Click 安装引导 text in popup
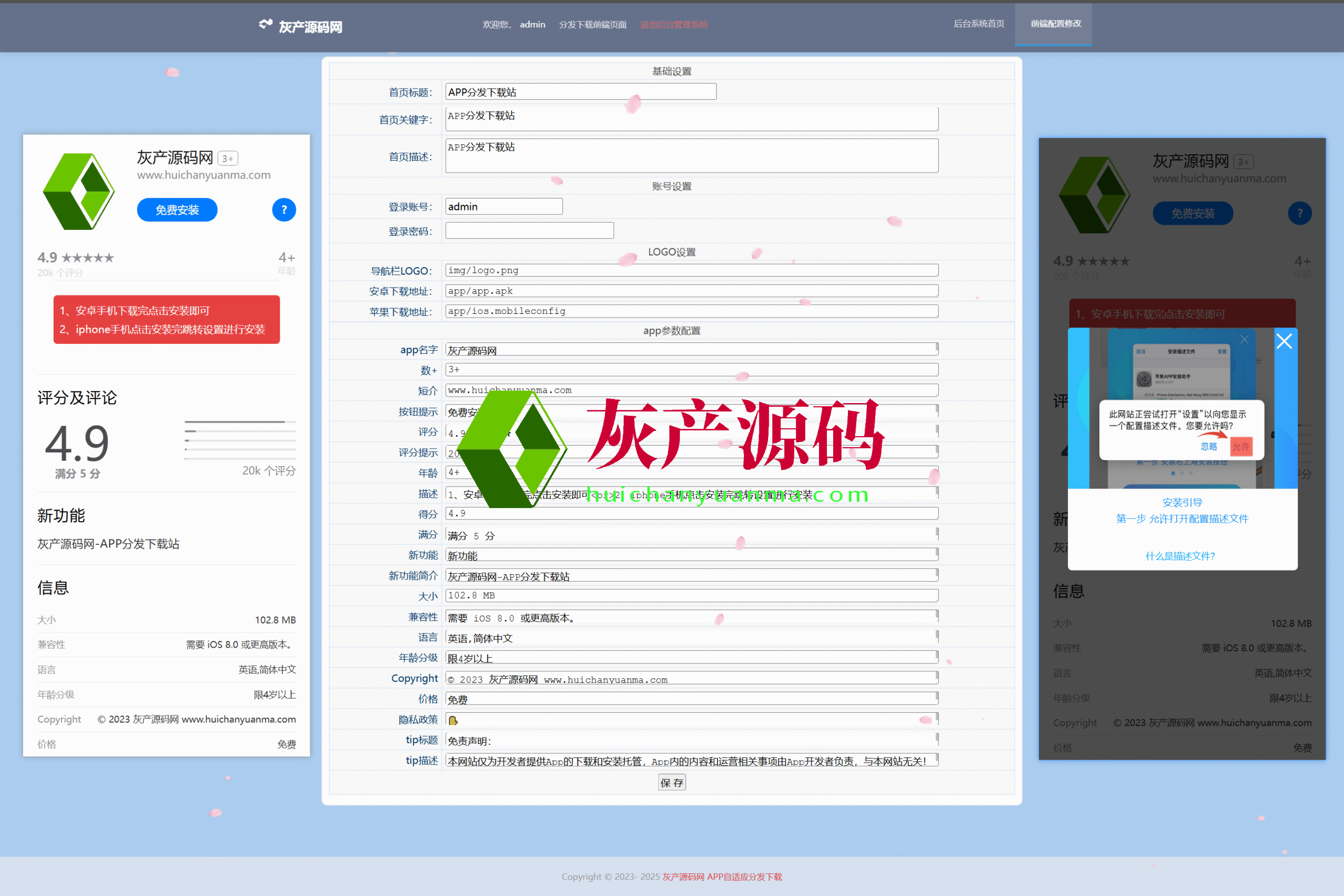This screenshot has height=896, width=1344. pos(1182,503)
